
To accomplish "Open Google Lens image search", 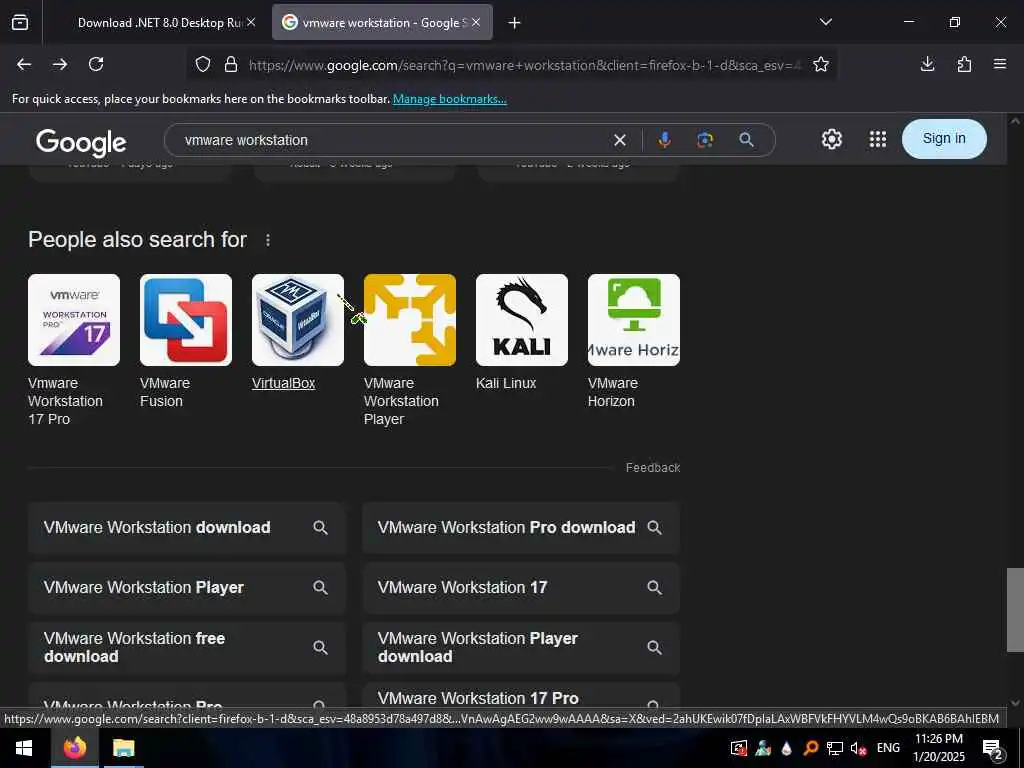I will pos(705,140).
